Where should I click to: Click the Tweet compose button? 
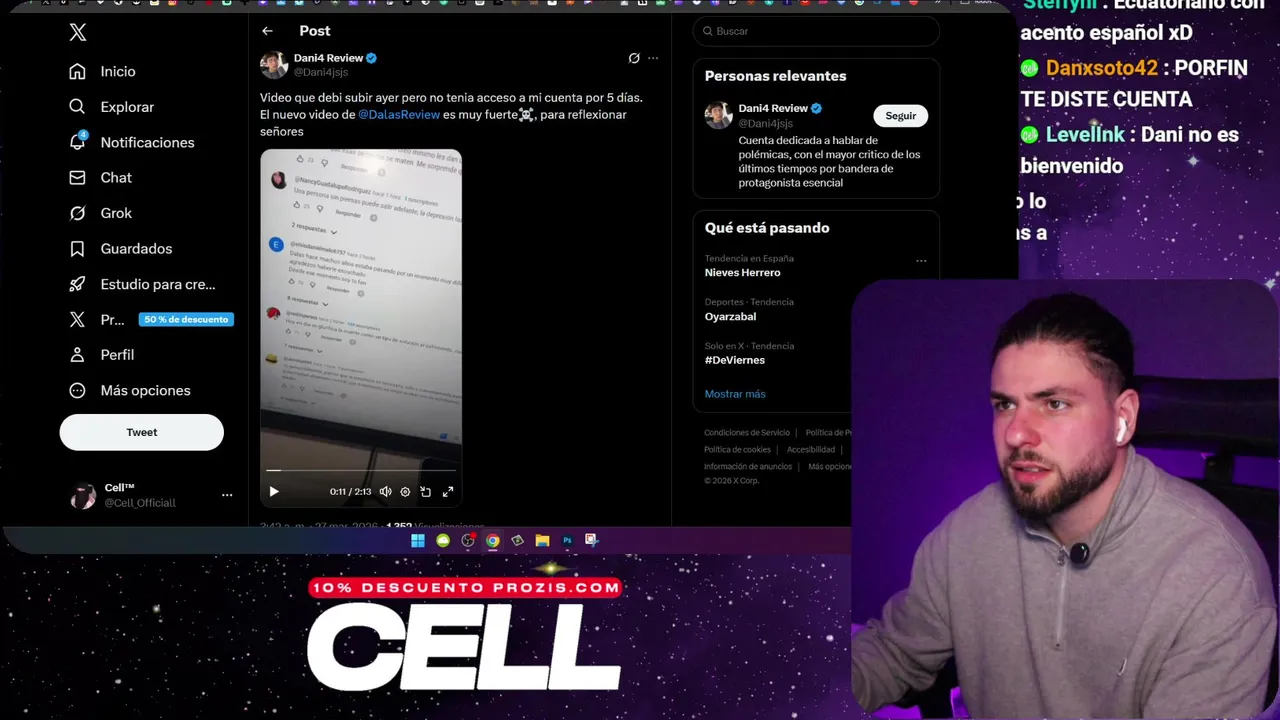pos(141,432)
